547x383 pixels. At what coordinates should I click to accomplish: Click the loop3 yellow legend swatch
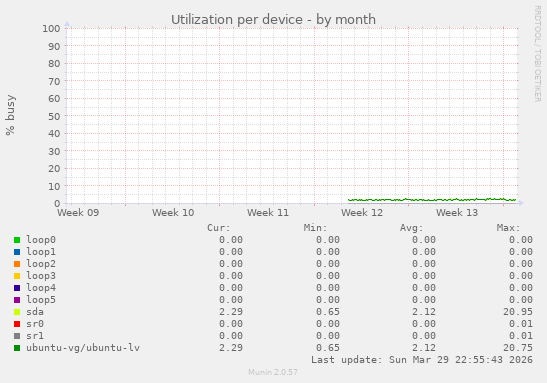17,276
